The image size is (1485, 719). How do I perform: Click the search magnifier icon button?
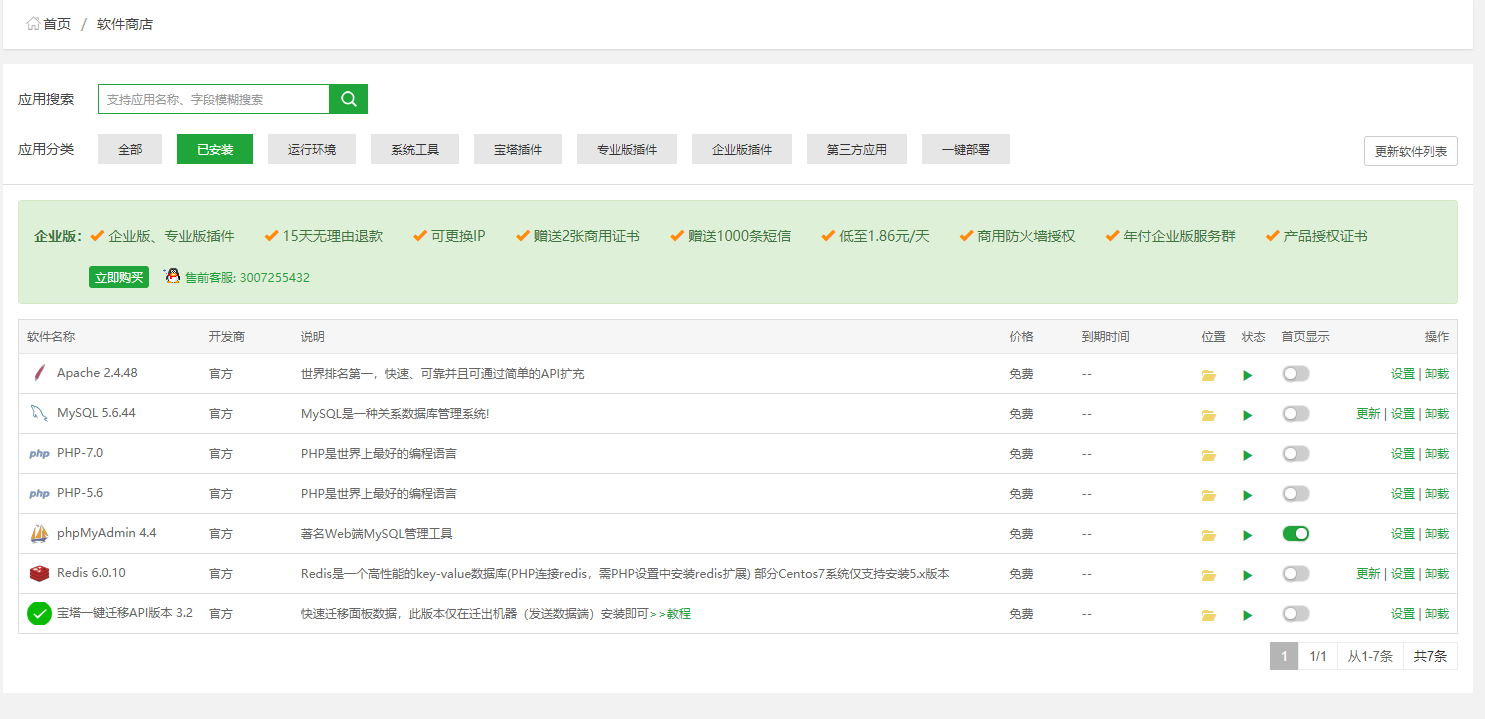349,99
